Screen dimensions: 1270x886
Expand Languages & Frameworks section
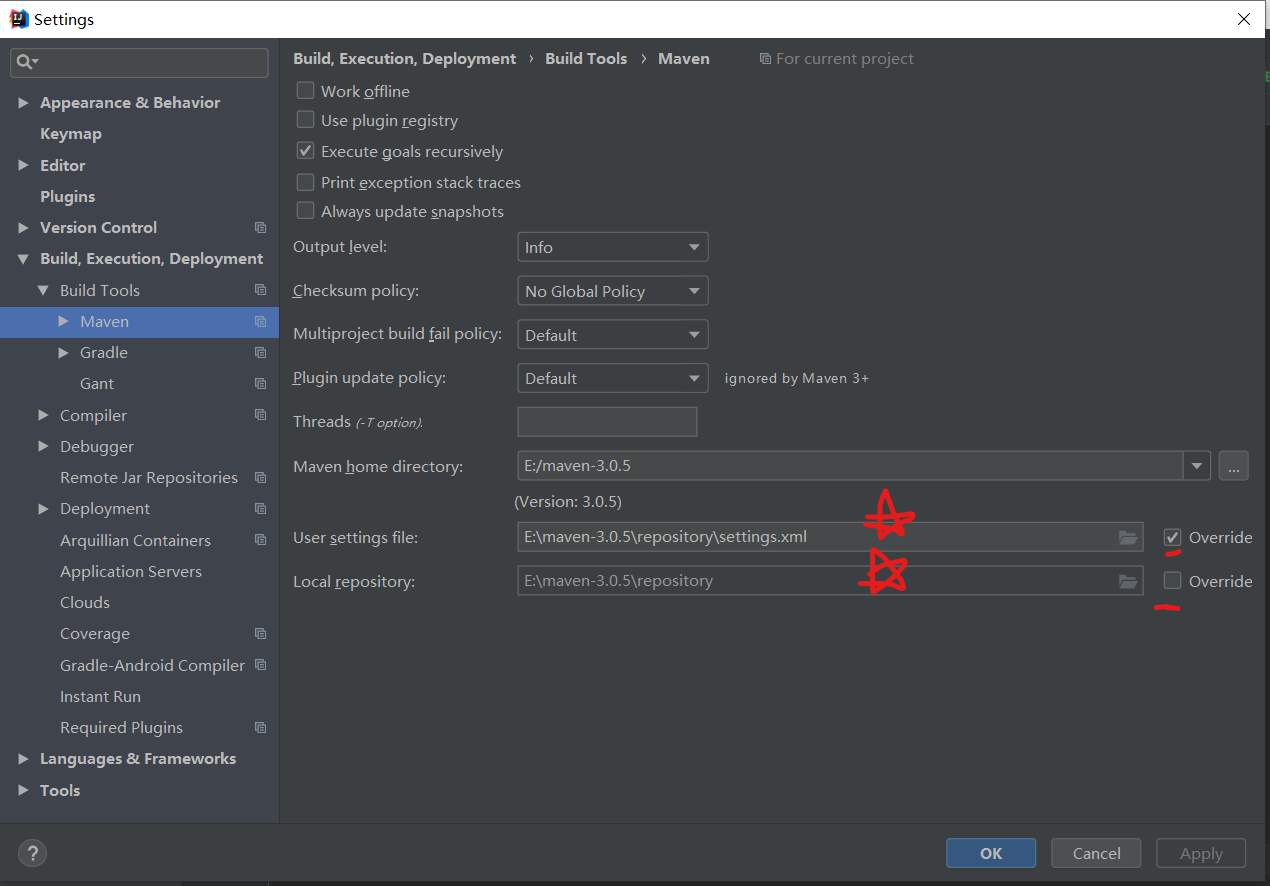[x=24, y=759]
